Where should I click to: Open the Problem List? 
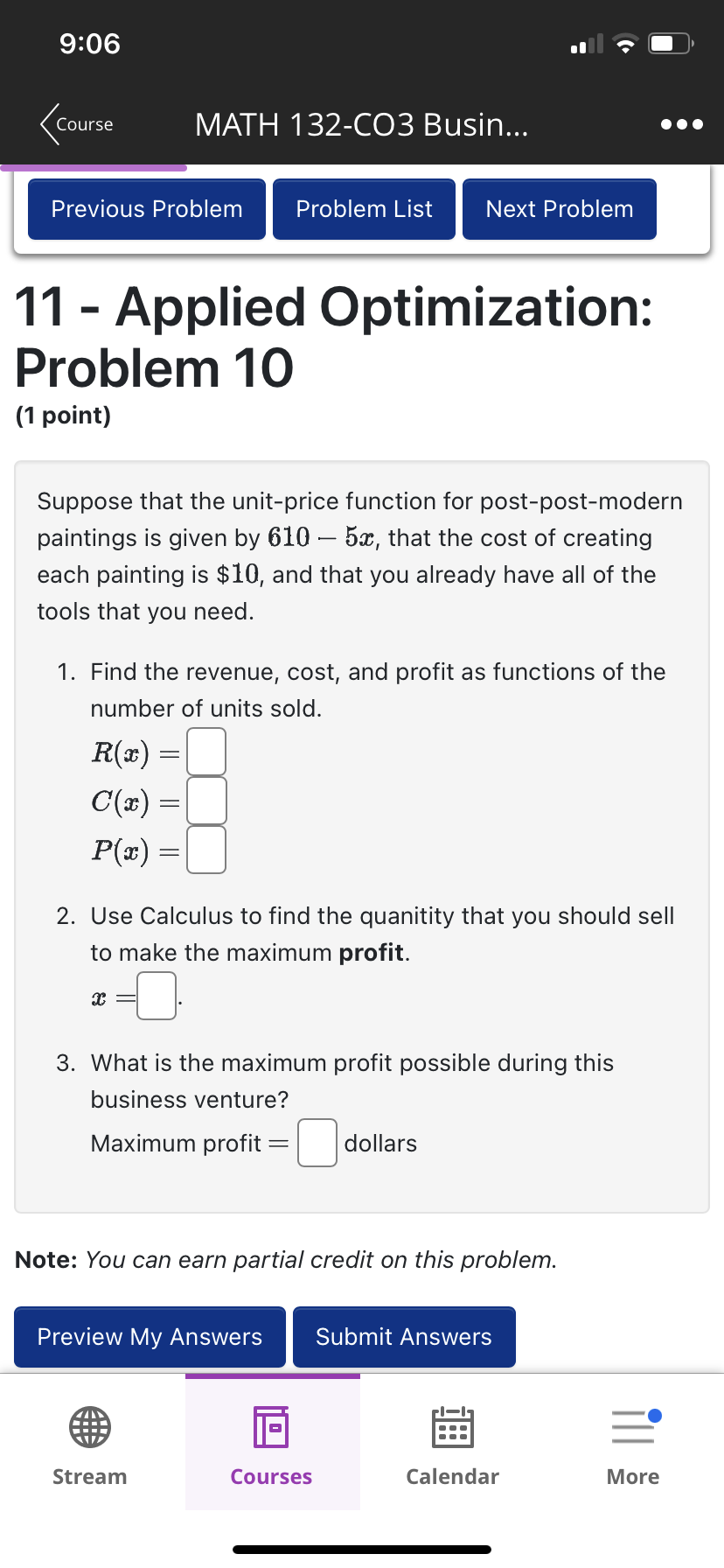364,208
